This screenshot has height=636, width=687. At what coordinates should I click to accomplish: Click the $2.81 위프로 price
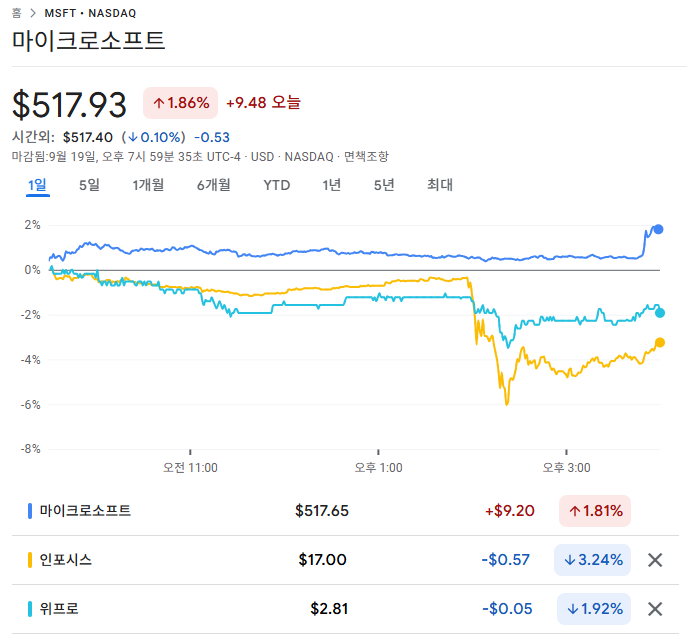pyautogui.click(x=329, y=609)
